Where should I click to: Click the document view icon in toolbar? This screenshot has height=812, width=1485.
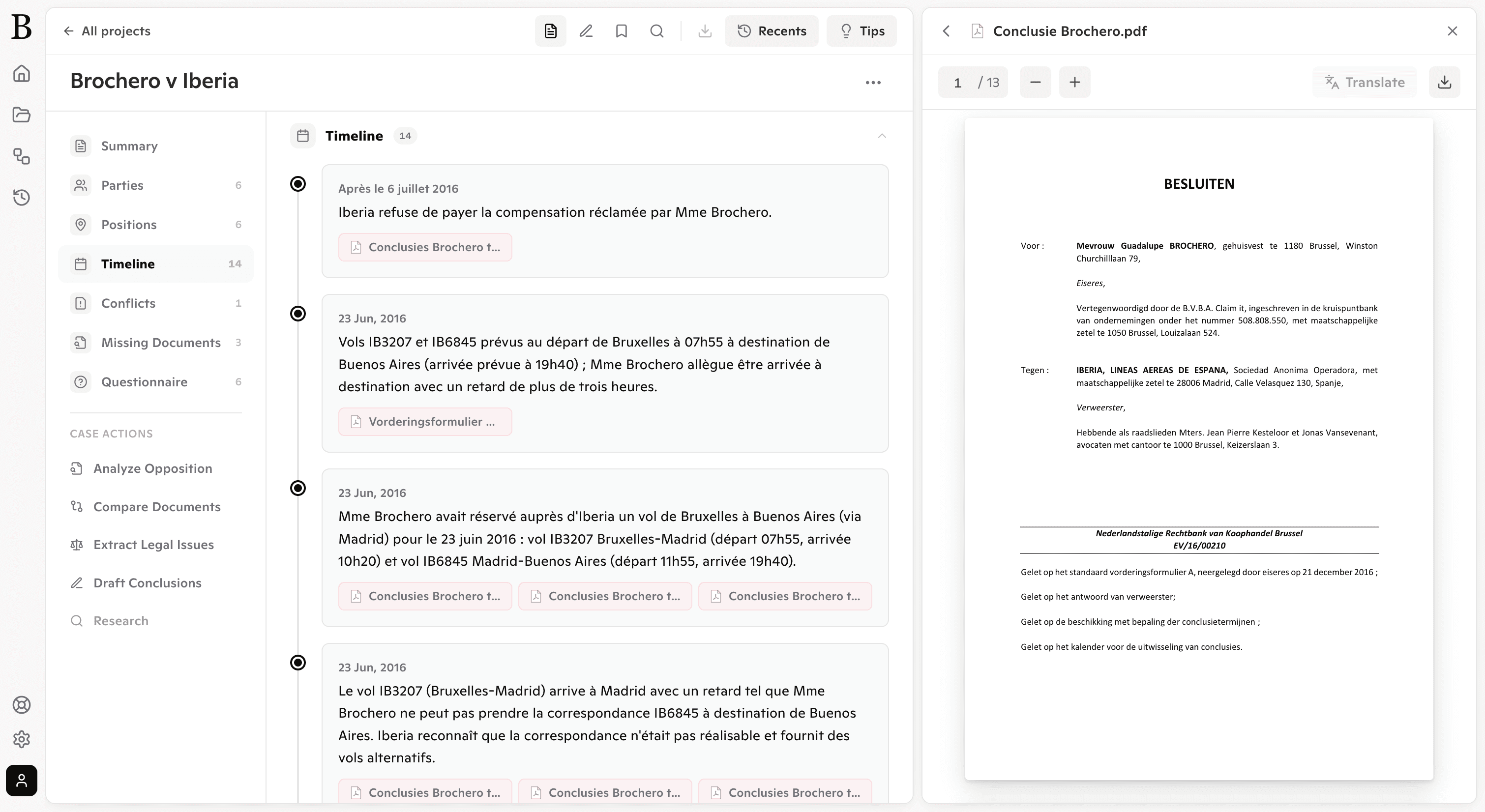click(550, 31)
